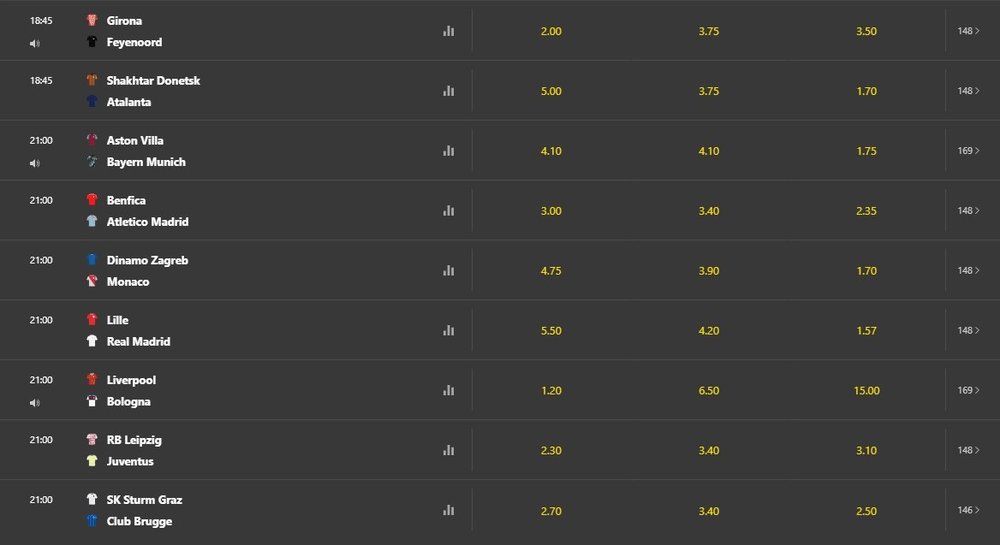Select draw odds 6.50 for Liverpool match
The image size is (1000, 545).
pos(709,390)
